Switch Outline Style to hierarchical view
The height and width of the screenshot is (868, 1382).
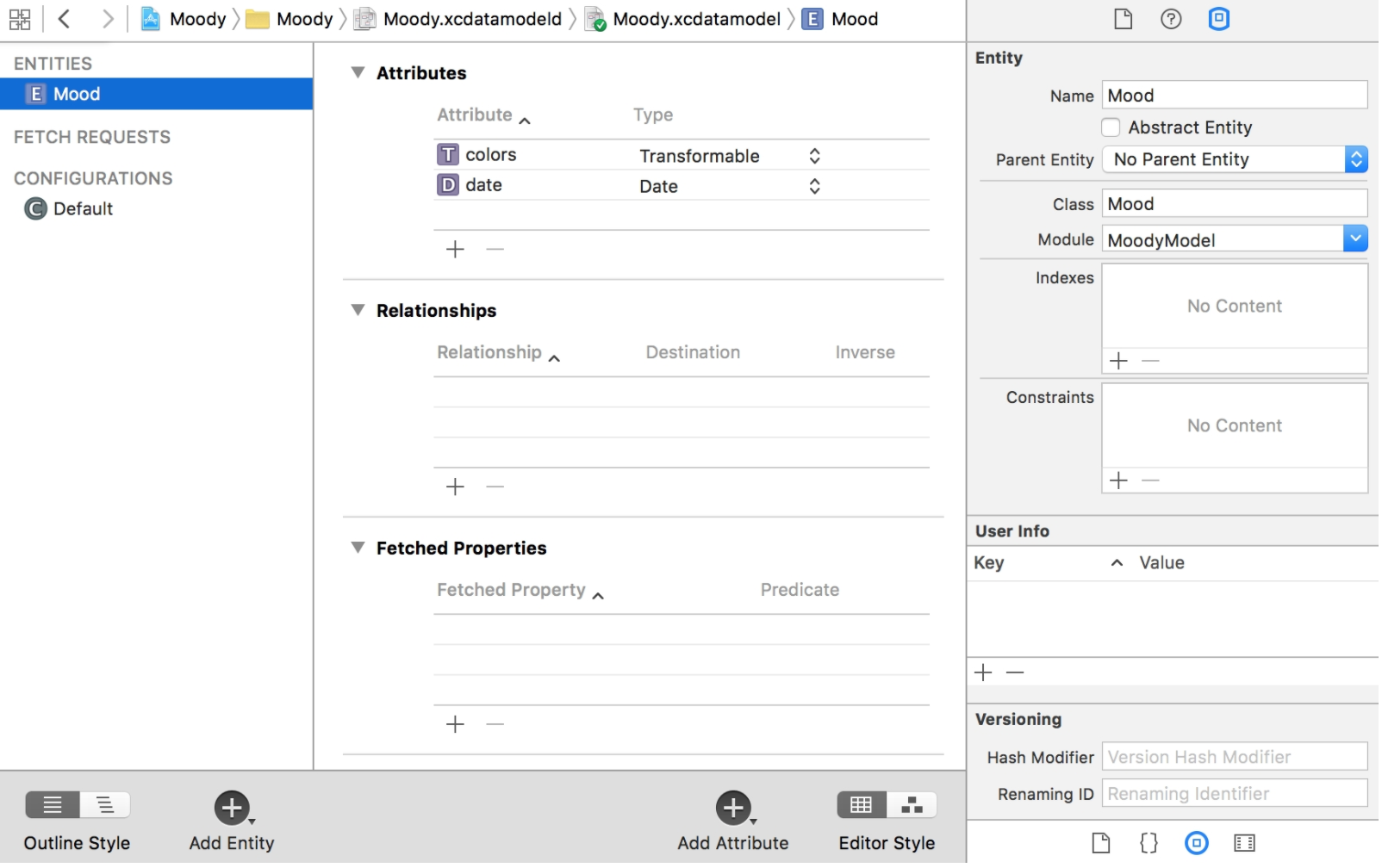coord(105,807)
